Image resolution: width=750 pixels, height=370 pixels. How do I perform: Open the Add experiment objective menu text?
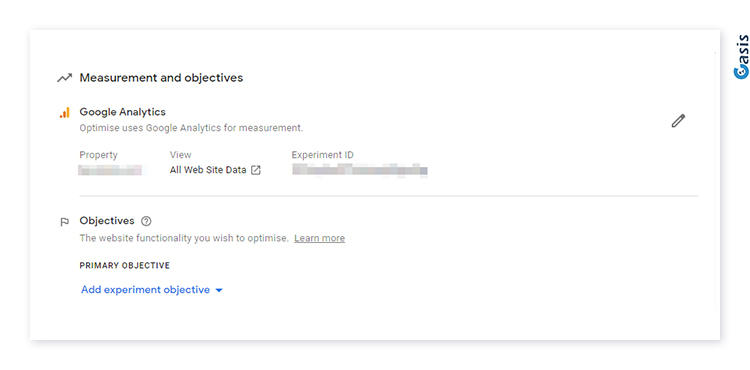[145, 290]
